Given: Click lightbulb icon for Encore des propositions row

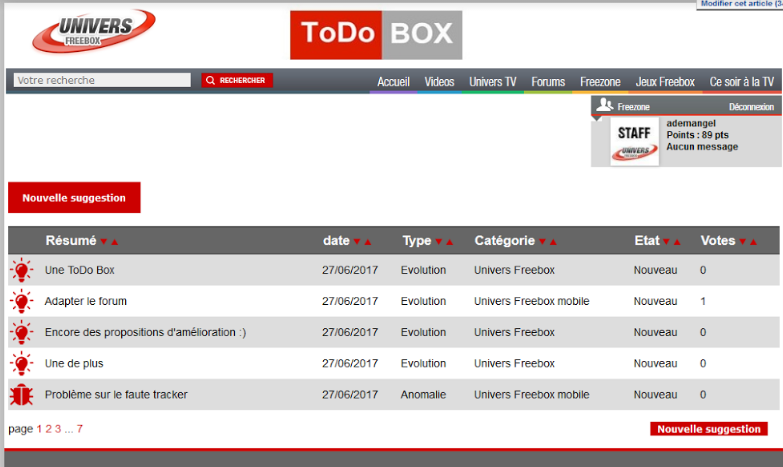Looking at the screenshot, I should point(21,333).
